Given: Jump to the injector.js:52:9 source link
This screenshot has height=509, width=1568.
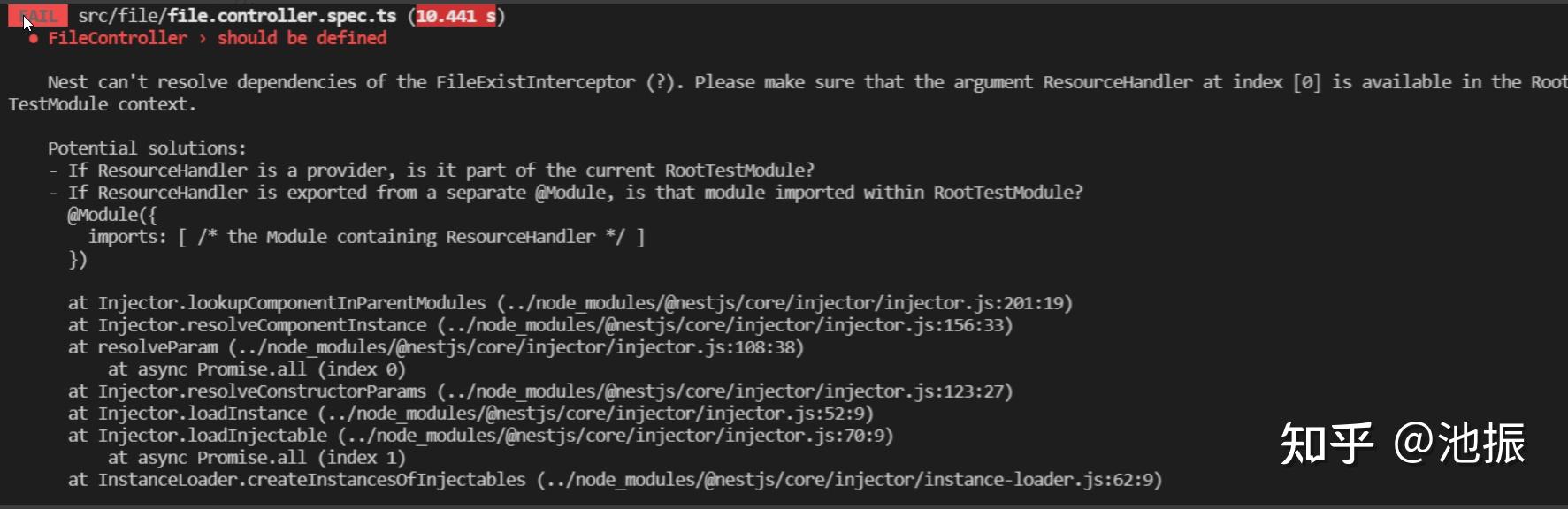Looking at the screenshot, I should click(595, 414).
